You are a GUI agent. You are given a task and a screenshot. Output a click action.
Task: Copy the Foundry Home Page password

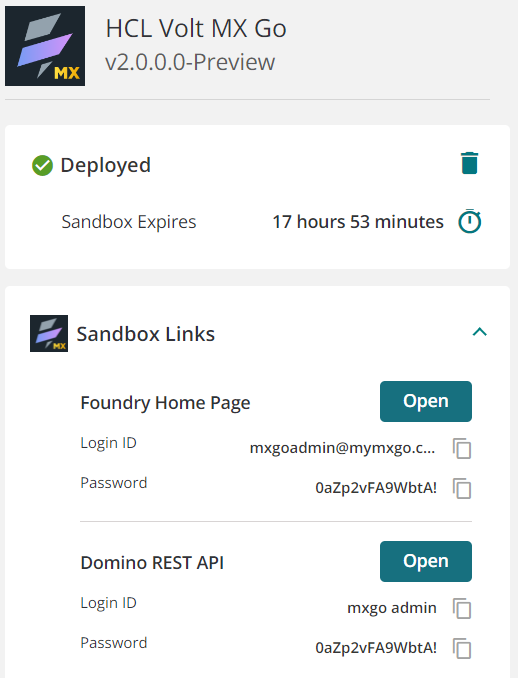[x=462, y=489]
